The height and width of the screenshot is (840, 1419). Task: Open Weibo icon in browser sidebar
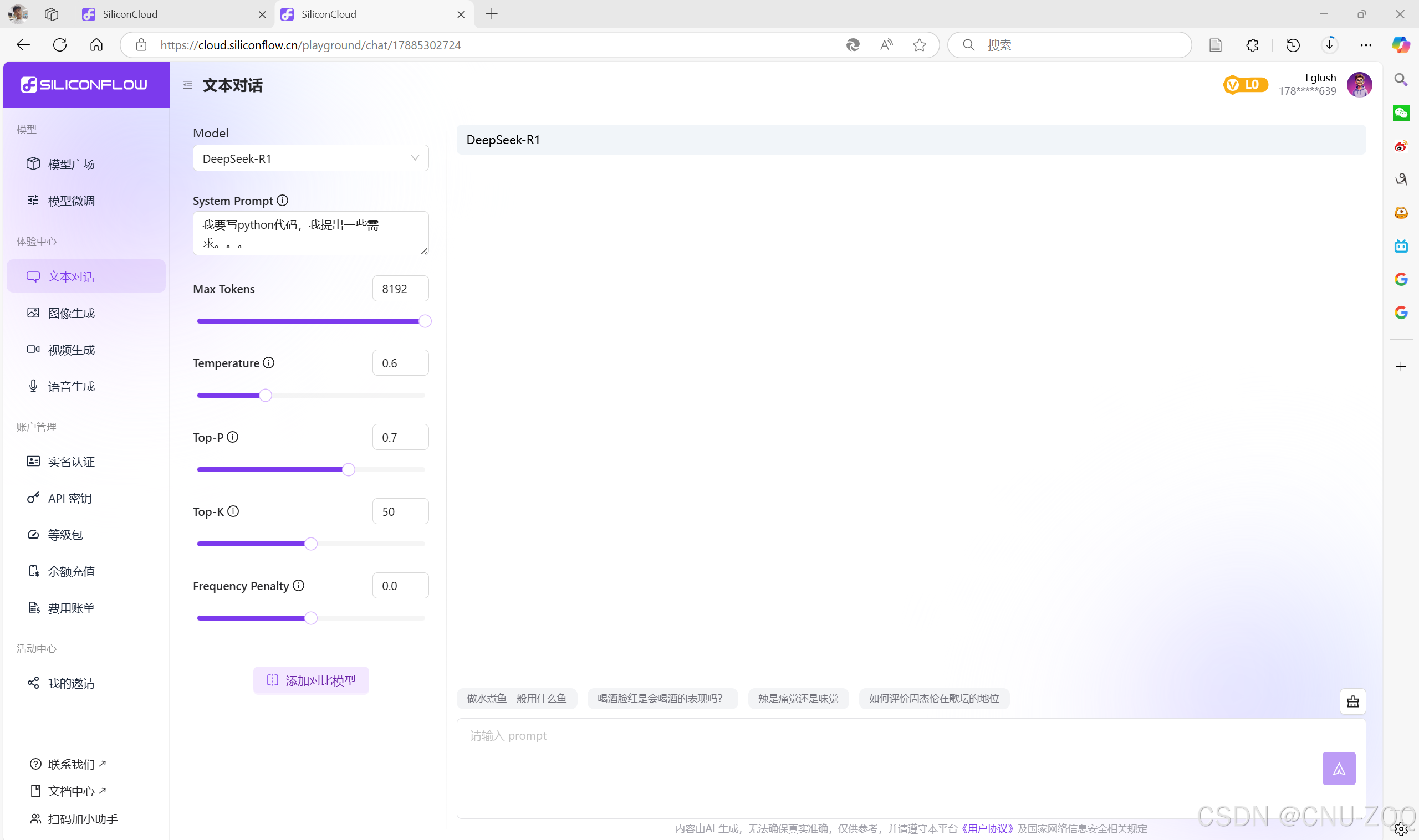click(x=1400, y=147)
